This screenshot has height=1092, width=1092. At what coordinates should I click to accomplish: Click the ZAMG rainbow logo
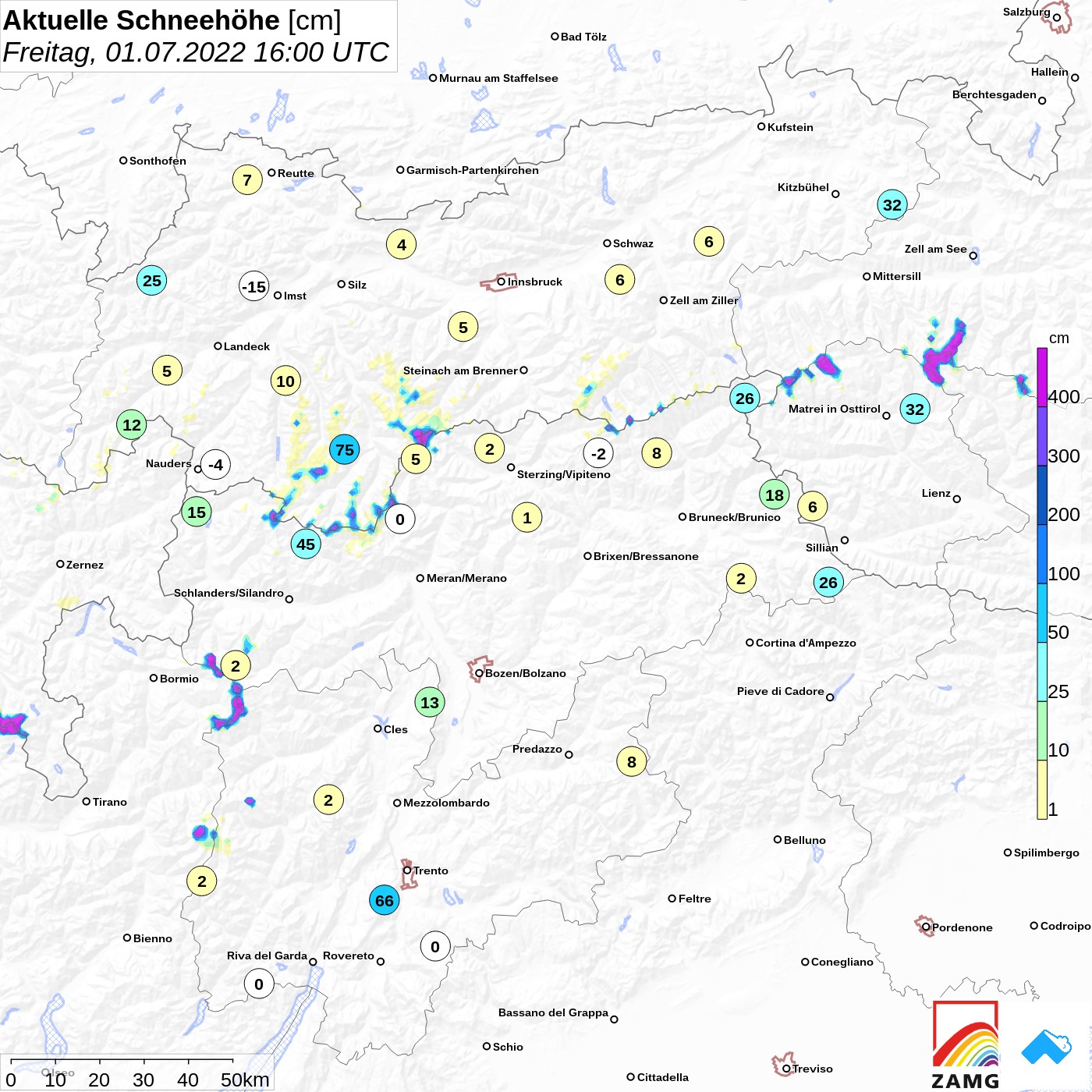click(x=966, y=1044)
